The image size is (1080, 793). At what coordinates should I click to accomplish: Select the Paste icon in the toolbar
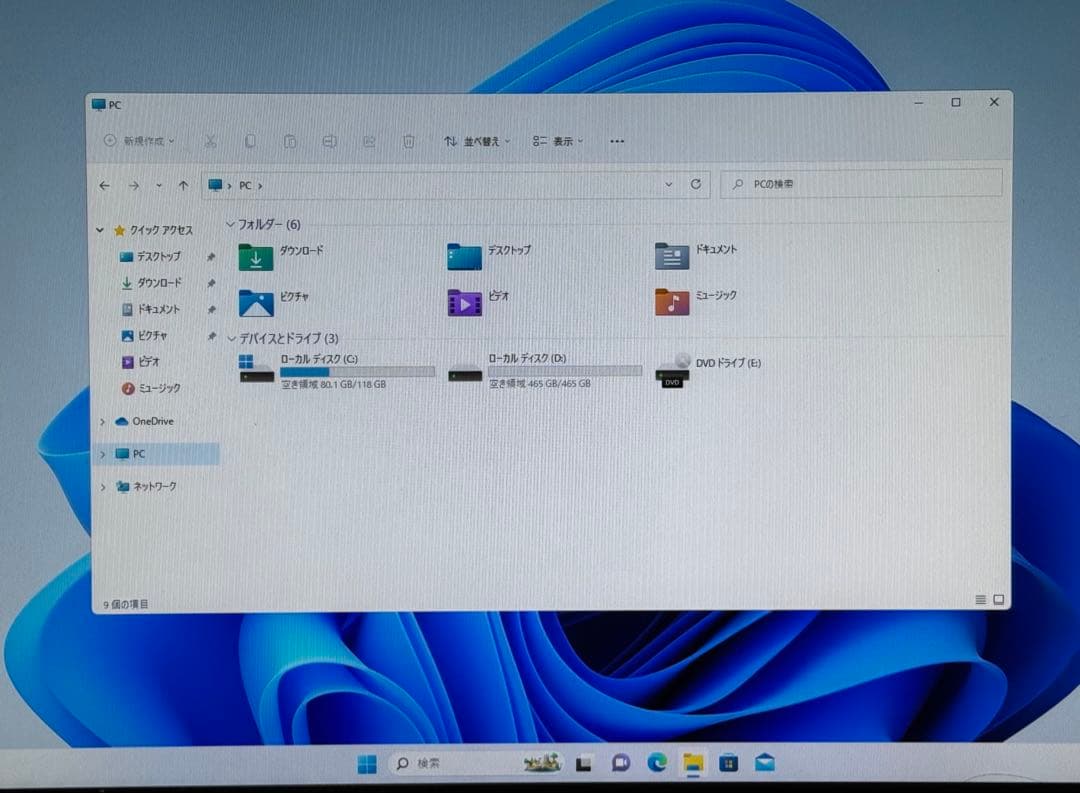pos(290,141)
